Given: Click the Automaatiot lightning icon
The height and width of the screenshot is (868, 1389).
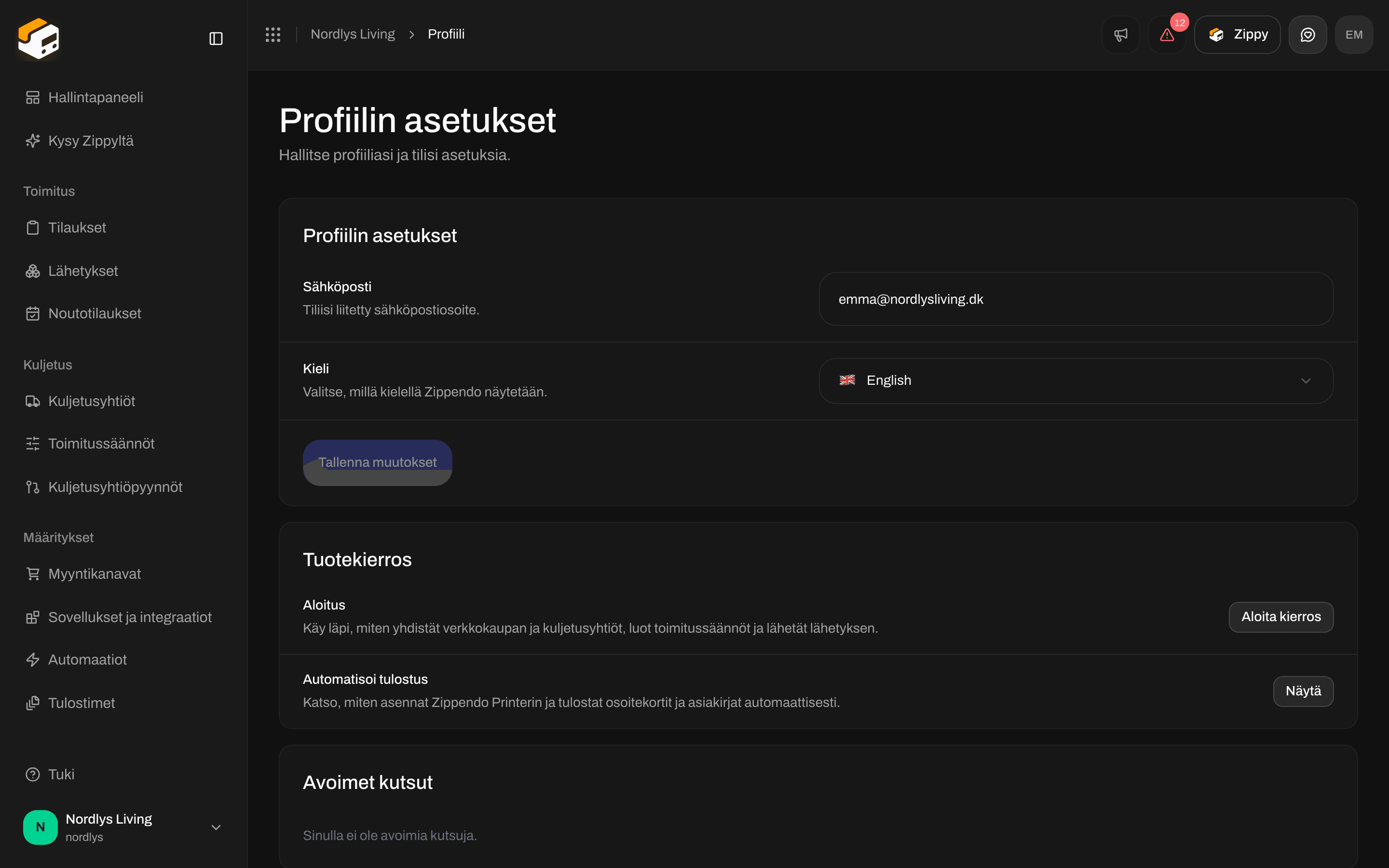Looking at the screenshot, I should point(33,660).
